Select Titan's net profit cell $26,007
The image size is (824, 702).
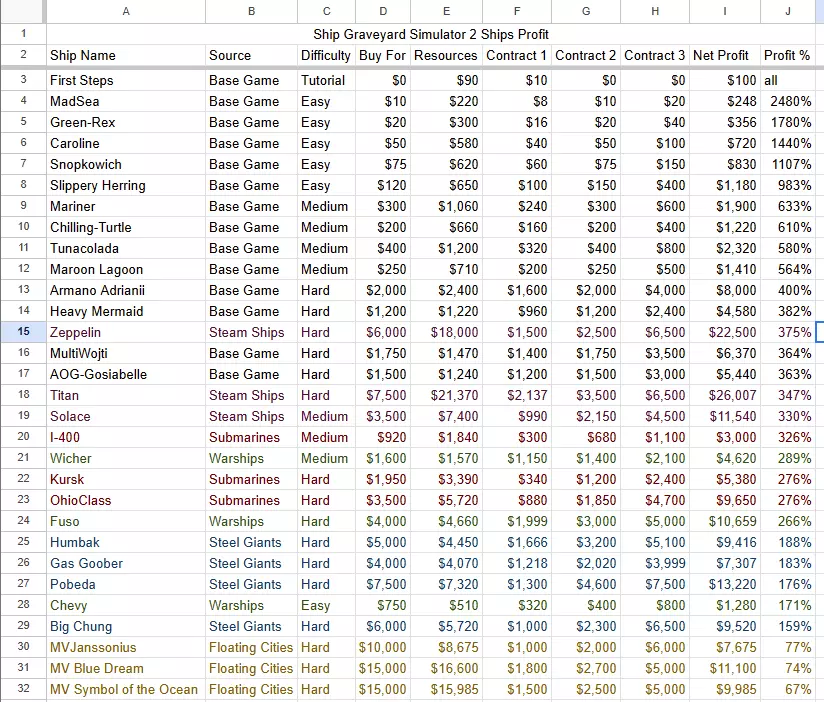tap(725, 395)
